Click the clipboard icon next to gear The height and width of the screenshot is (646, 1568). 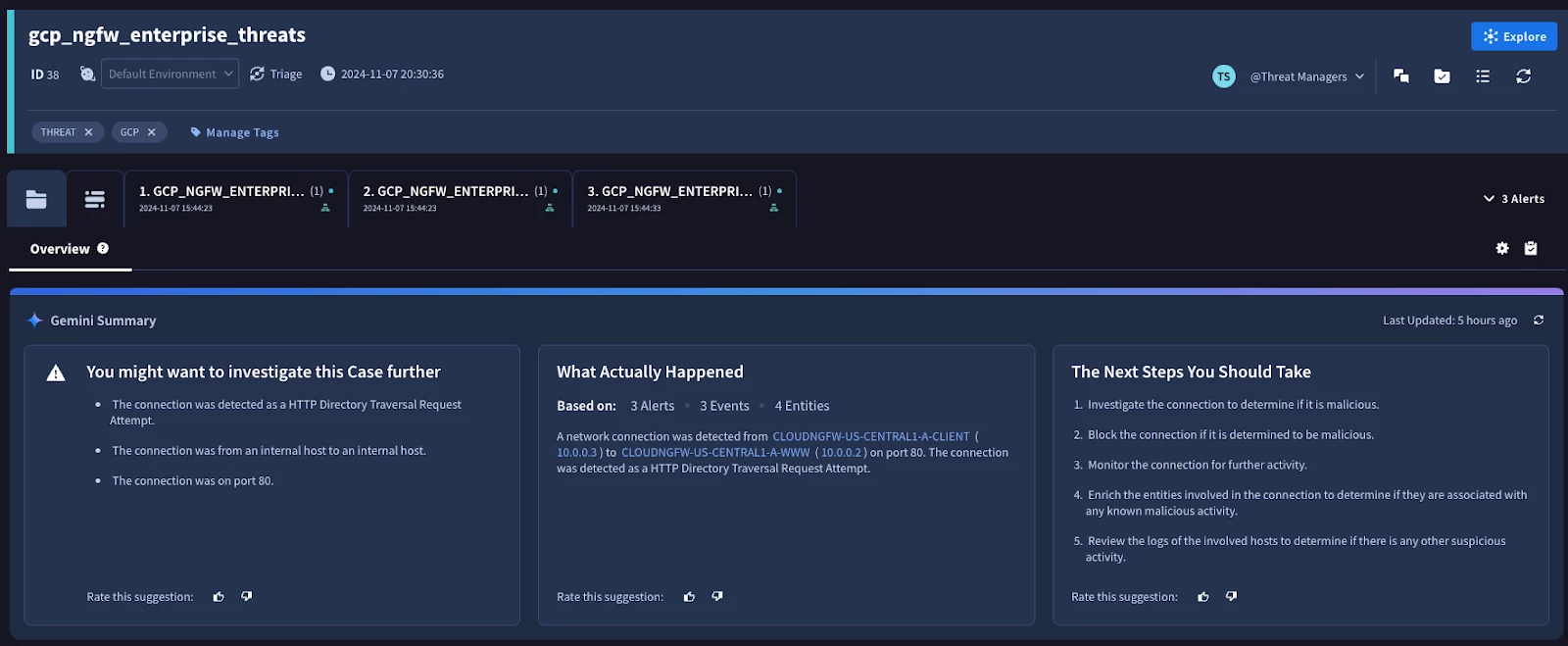[x=1531, y=249]
